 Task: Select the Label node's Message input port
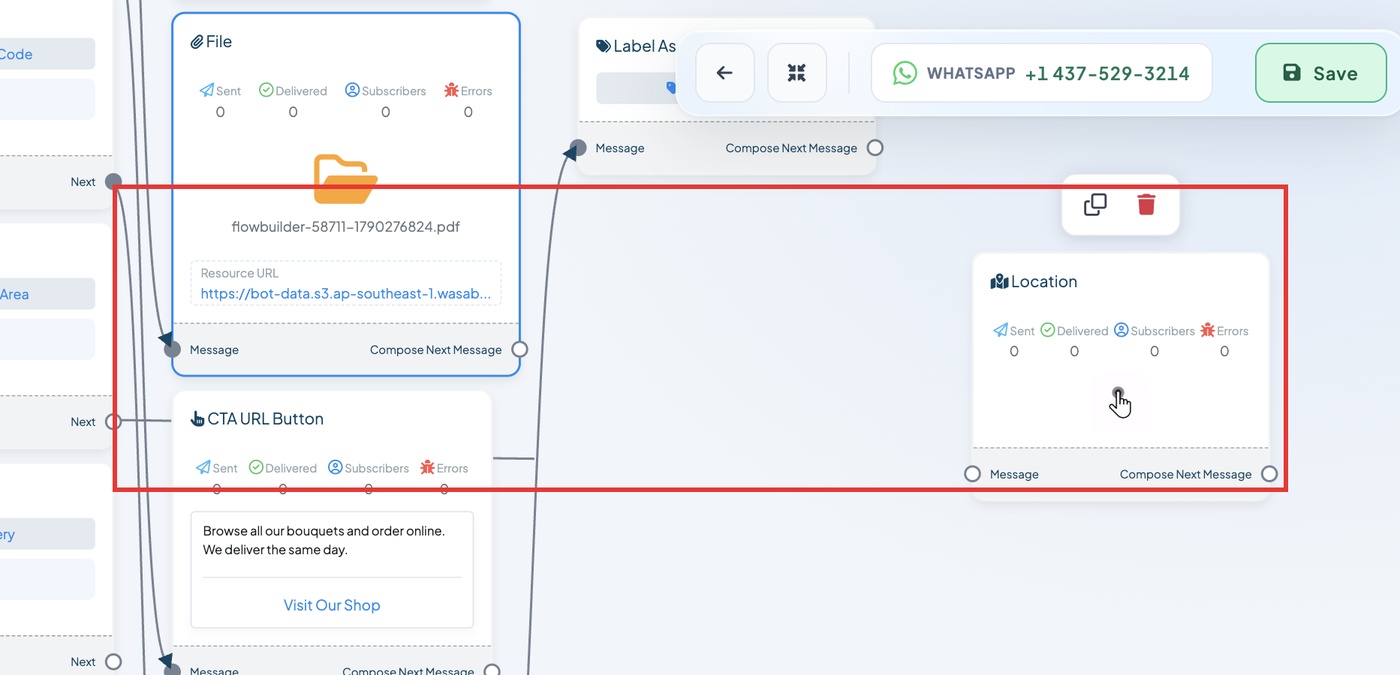coord(578,148)
